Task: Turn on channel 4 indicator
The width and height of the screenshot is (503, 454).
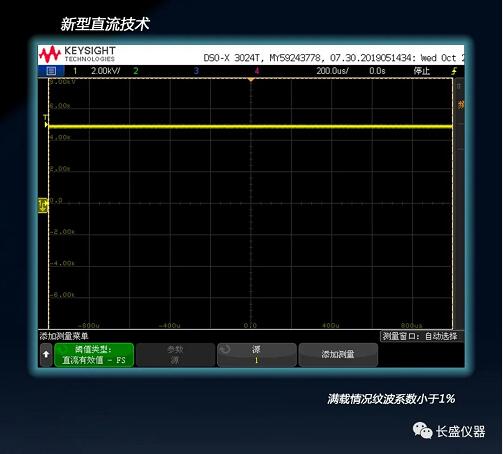Action: click(257, 71)
